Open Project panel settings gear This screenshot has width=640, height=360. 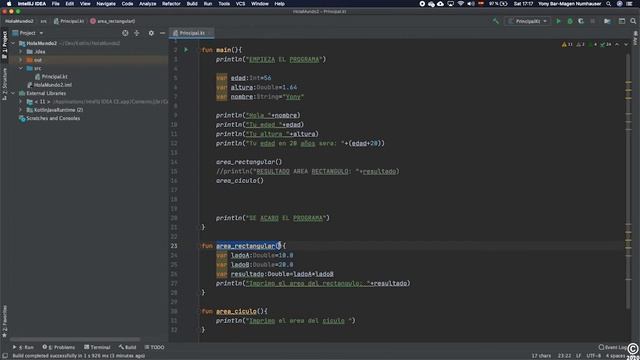(x=151, y=33)
